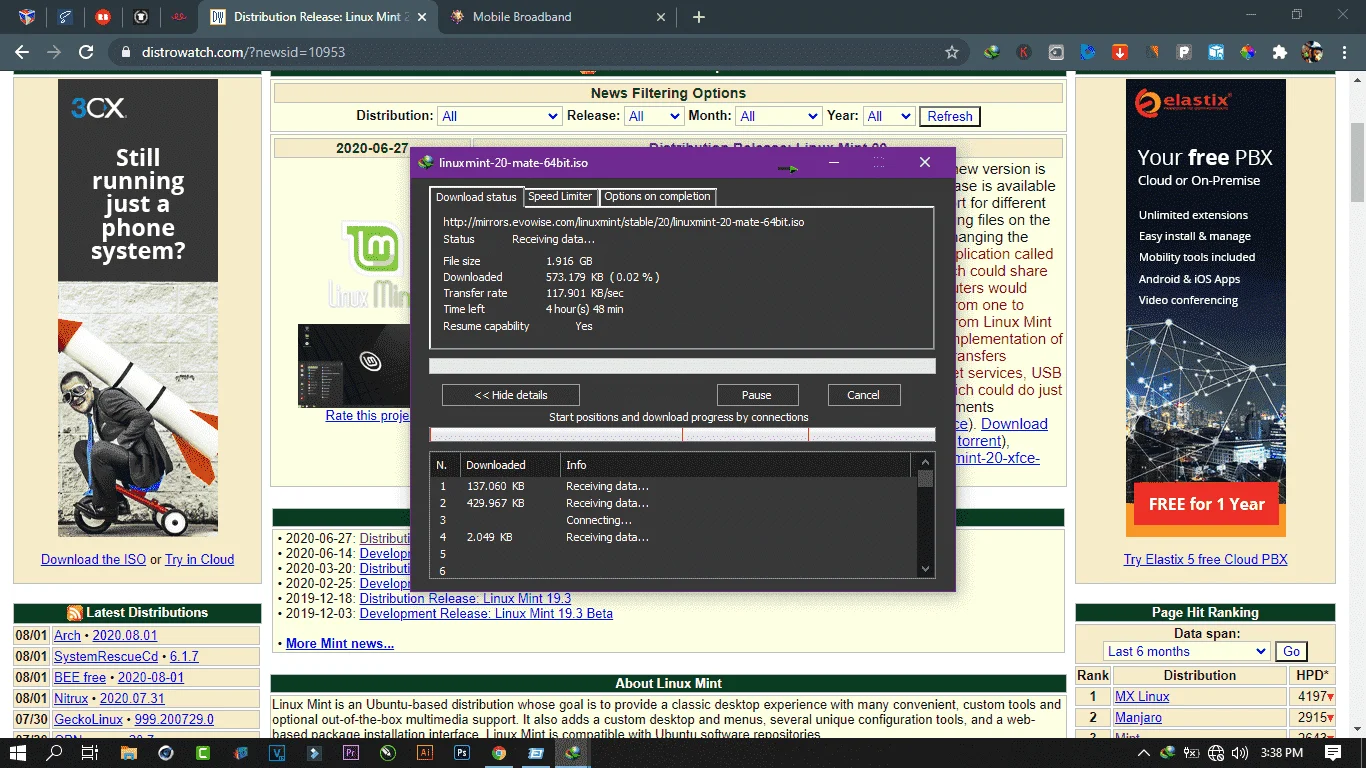Screen dimensions: 1366x768
Task: Open the MX Linux ranking link
Action: pos(1142,696)
